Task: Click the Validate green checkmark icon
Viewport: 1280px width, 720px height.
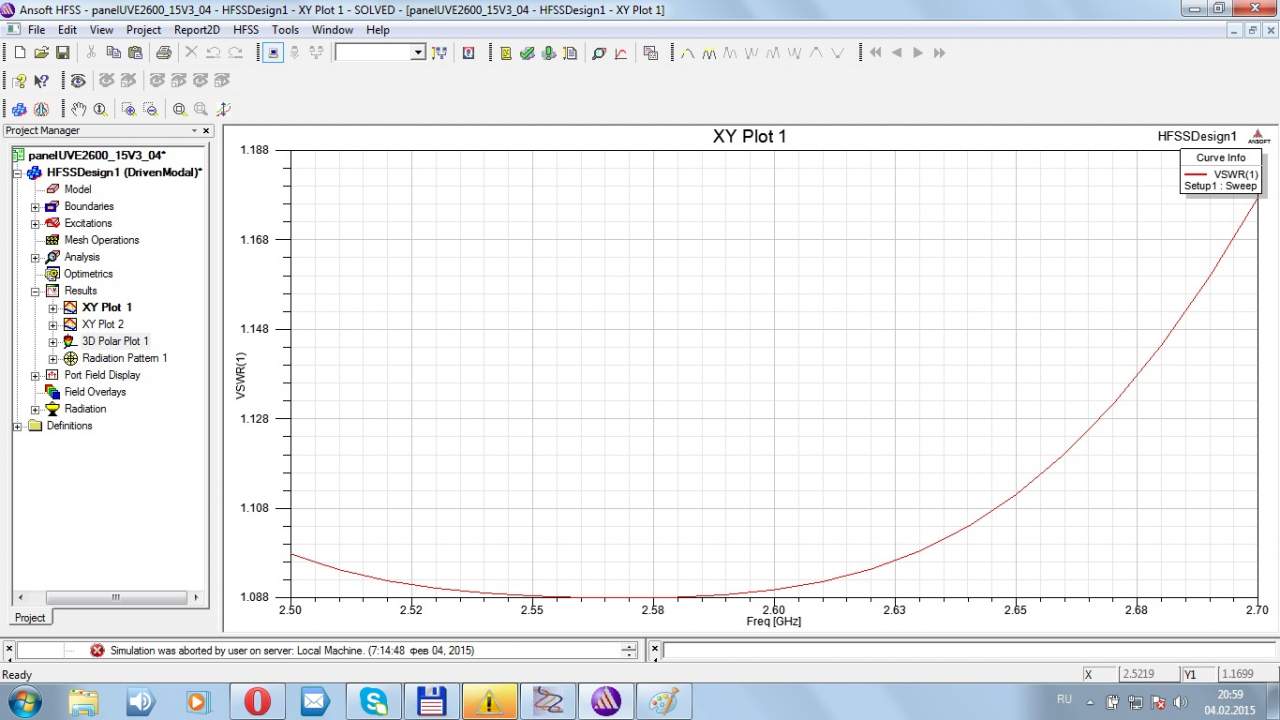Action: (x=527, y=53)
